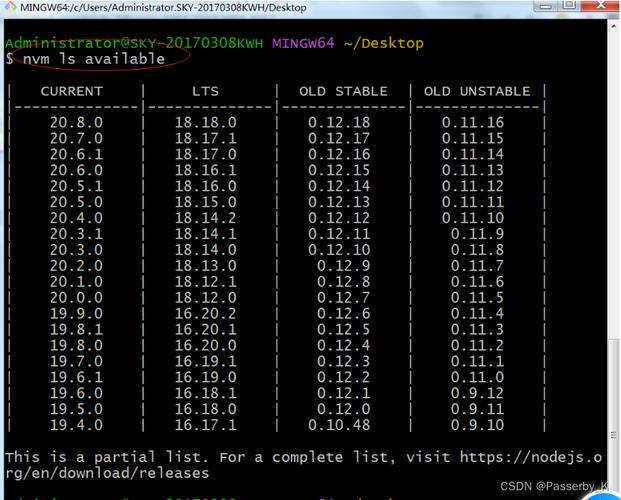Viewport: 621px width, 500px height.
Task: Click version 20.4.0
Action: pyautogui.click(x=76, y=218)
